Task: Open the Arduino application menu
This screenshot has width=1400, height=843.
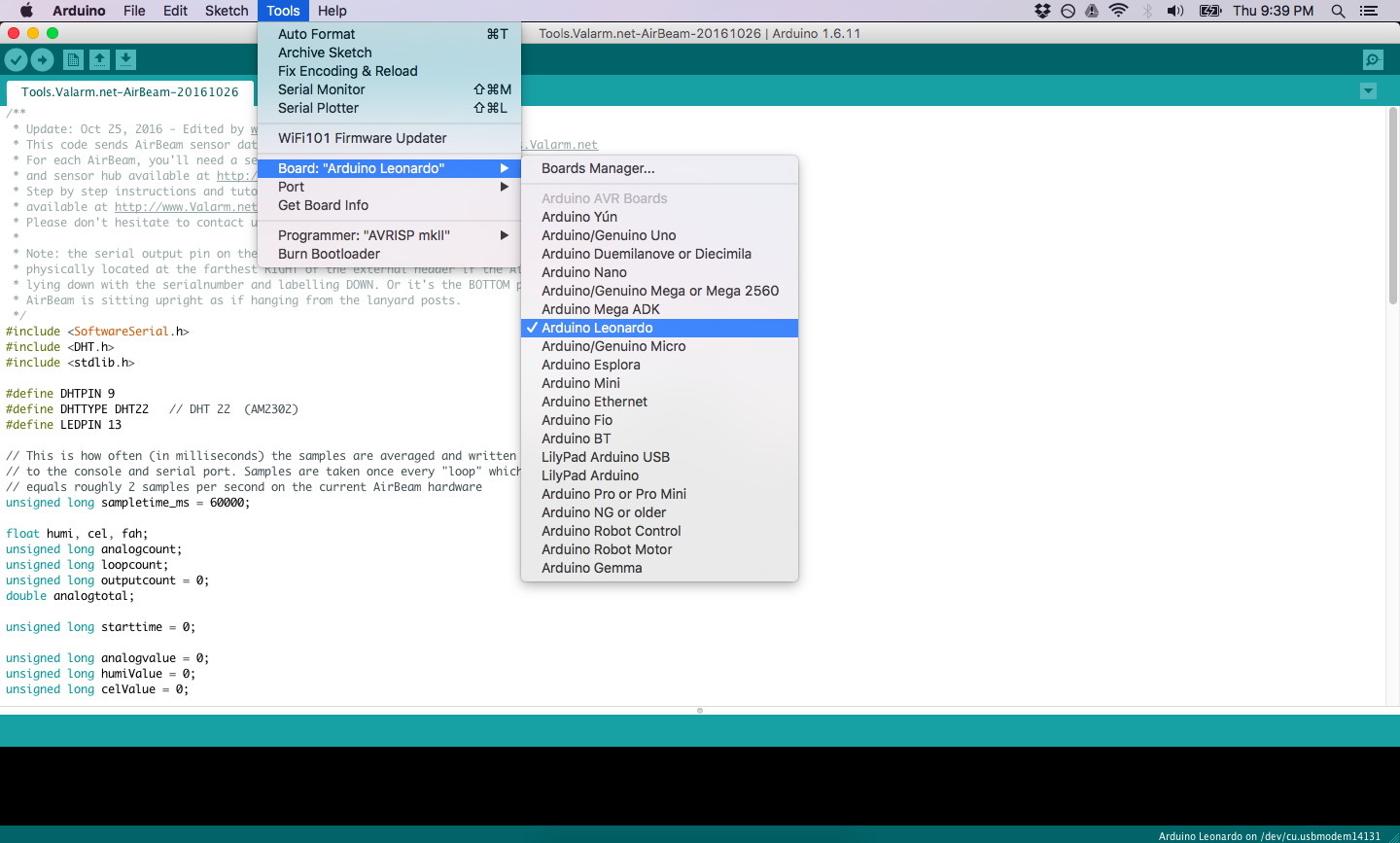Action: (79, 11)
